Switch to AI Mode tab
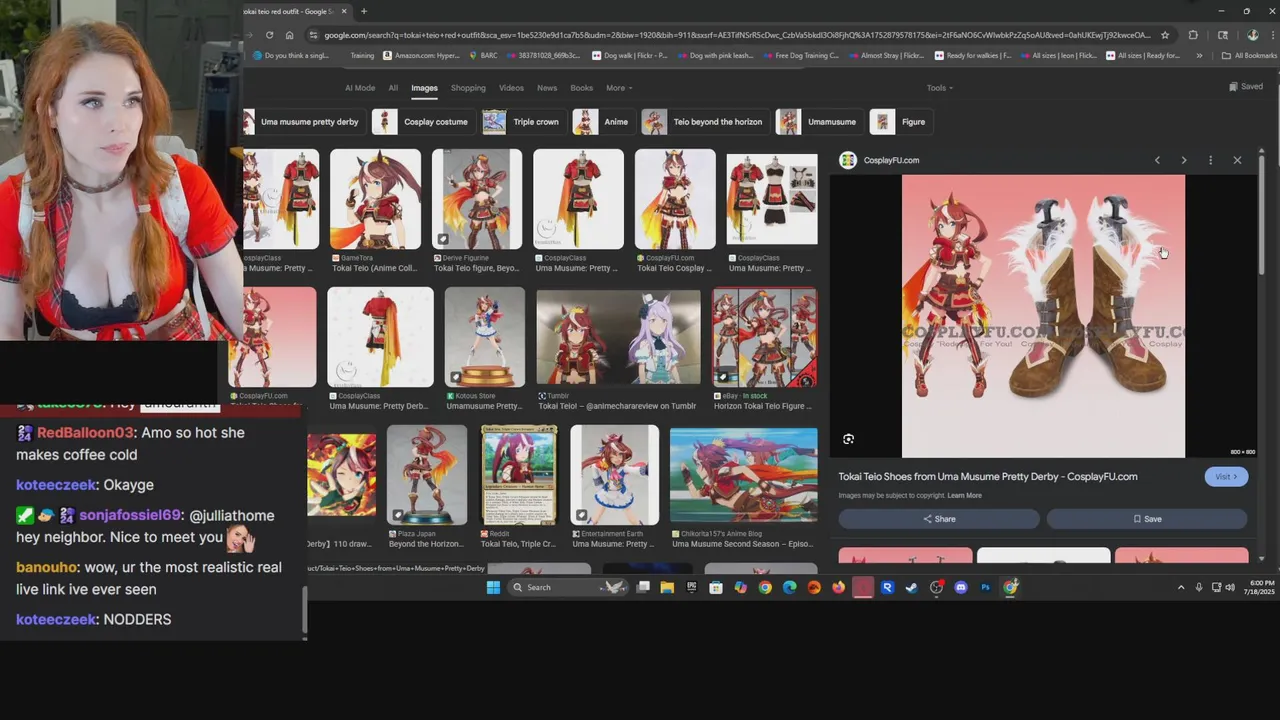The image size is (1280, 720). point(360,88)
